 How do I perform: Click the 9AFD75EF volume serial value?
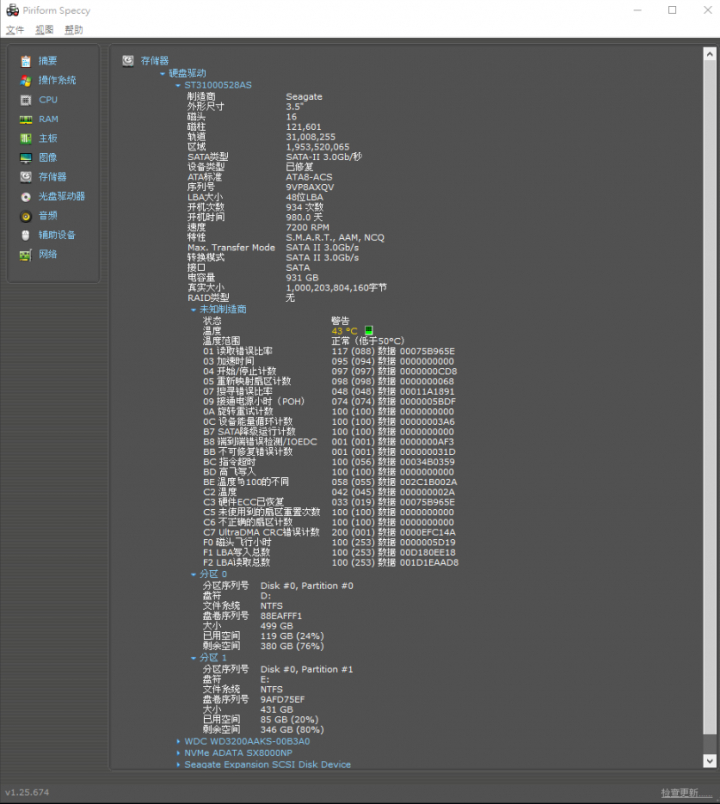283,699
